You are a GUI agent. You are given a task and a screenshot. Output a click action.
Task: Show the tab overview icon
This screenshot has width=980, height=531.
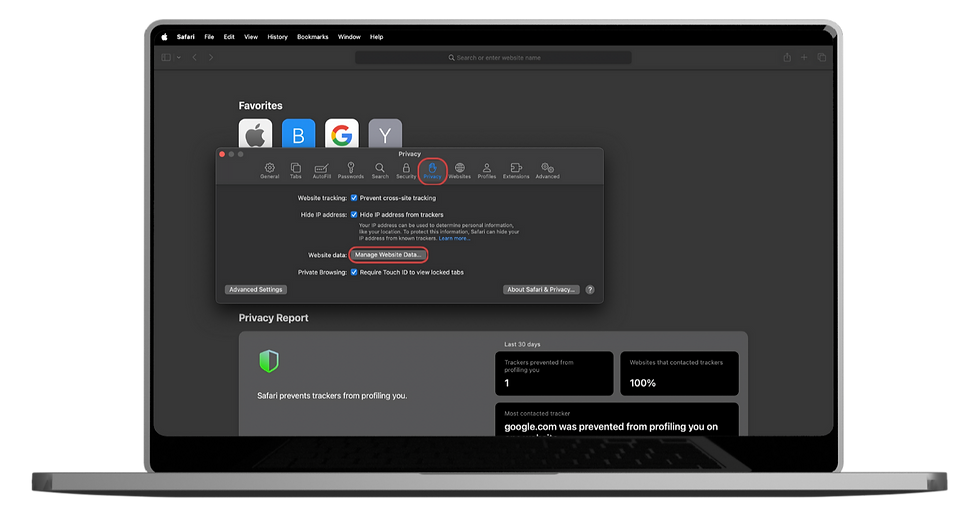(822, 57)
